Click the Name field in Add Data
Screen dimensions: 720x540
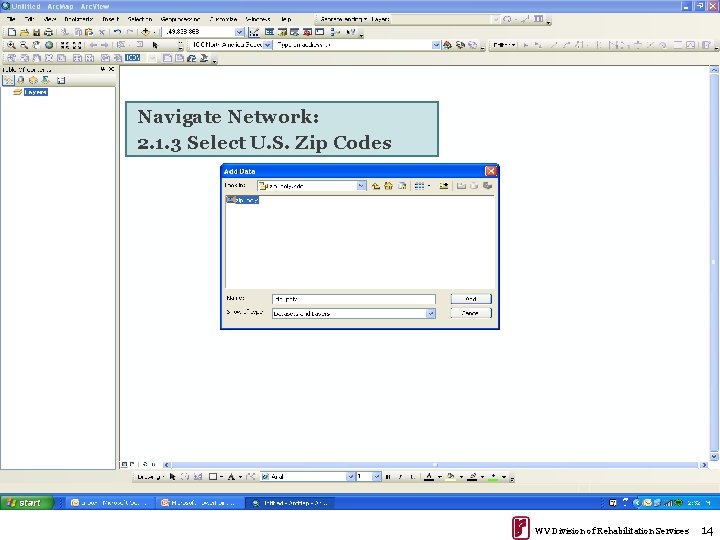click(354, 299)
